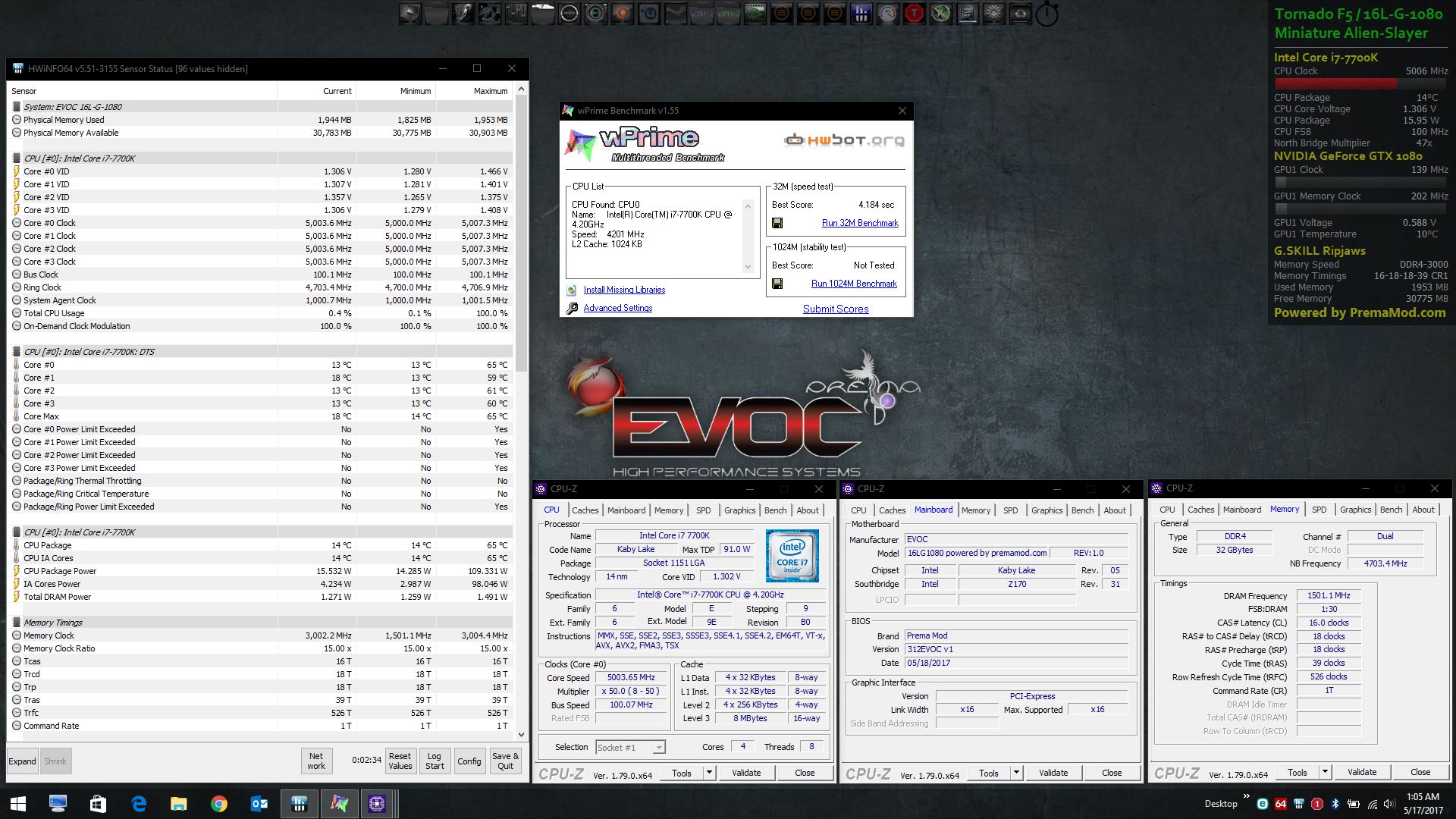Viewport: 1456px width, 819px height.
Task: Click the Origin icon in top dock
Action: (623, 13)
